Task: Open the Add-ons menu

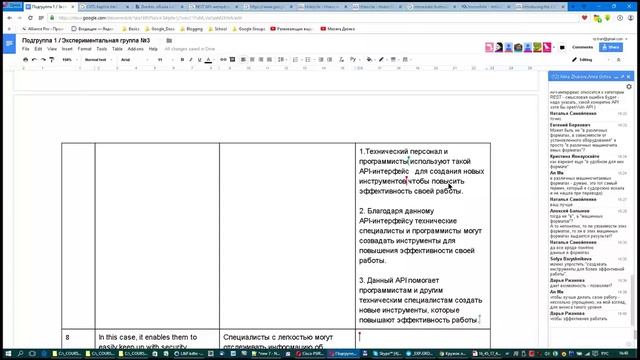Action: tap(136, 49)
